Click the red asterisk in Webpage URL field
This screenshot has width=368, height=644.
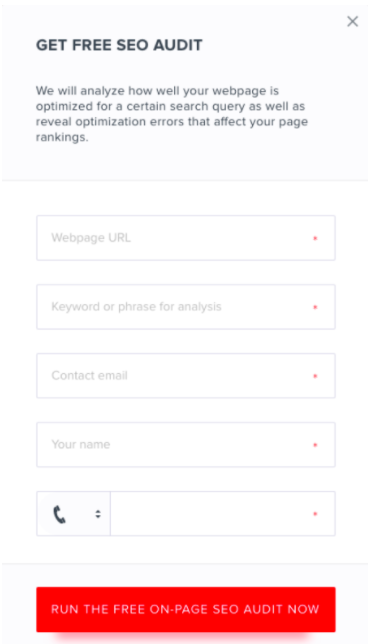pyautogui.click(x=315, y=238)
